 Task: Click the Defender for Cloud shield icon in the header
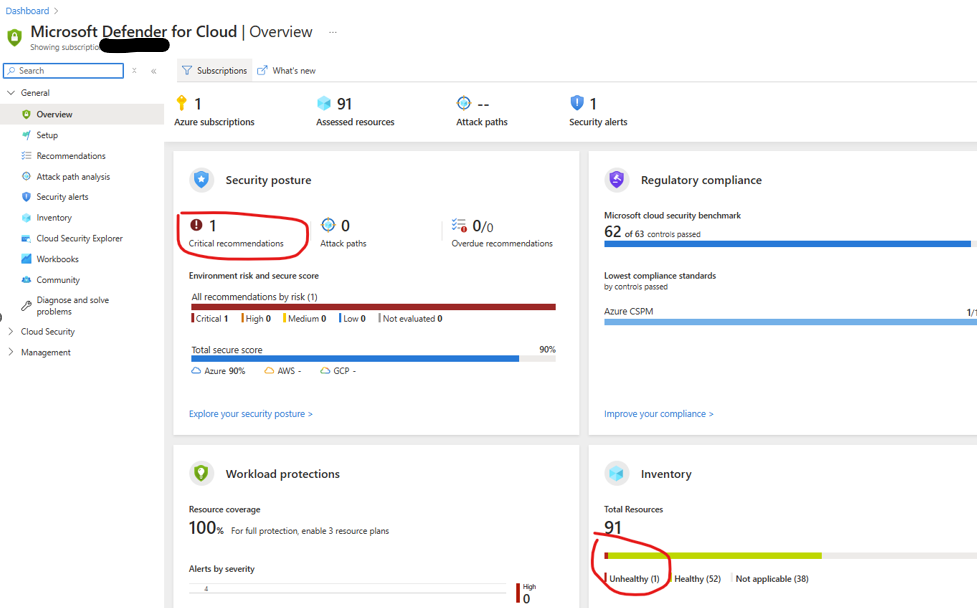(x=14, y=37)
